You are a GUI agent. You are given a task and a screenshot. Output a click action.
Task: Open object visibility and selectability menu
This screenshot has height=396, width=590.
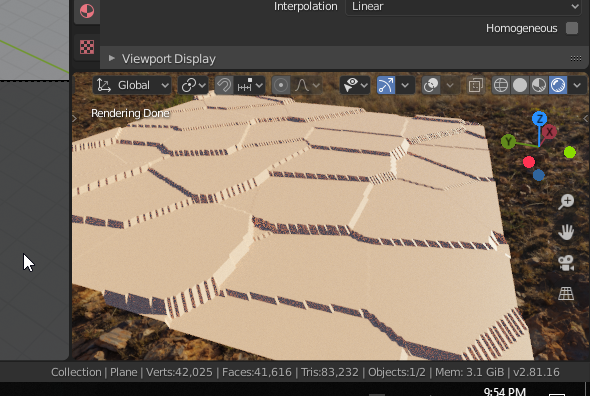[x=354, y=85]
